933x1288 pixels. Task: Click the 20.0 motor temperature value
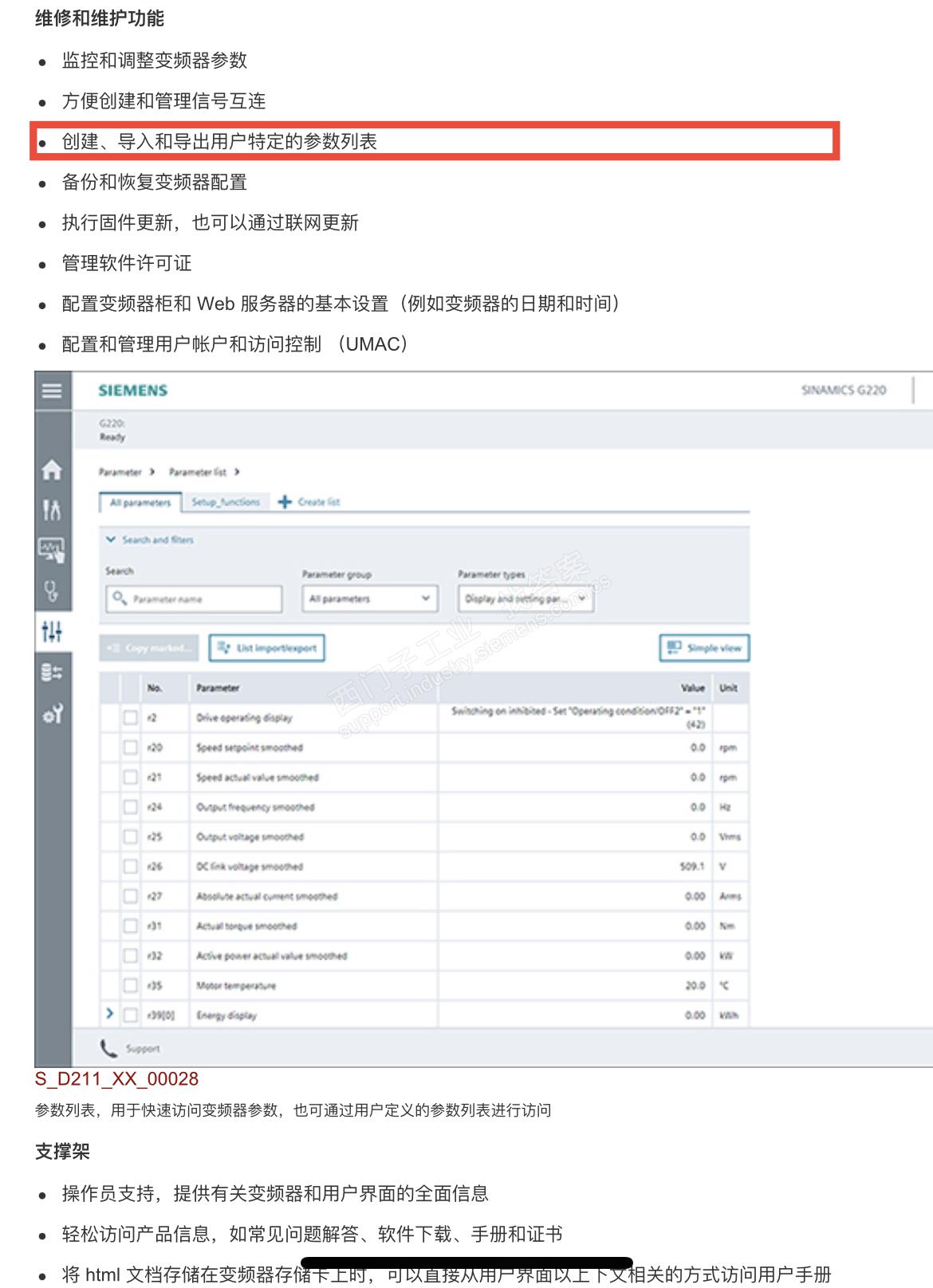pyautogui.click(x=695, y=985)
